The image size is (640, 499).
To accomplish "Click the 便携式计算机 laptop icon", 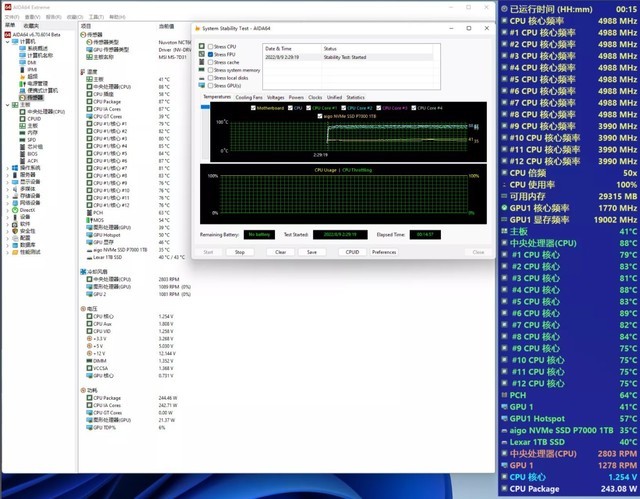I will (22, 90).
